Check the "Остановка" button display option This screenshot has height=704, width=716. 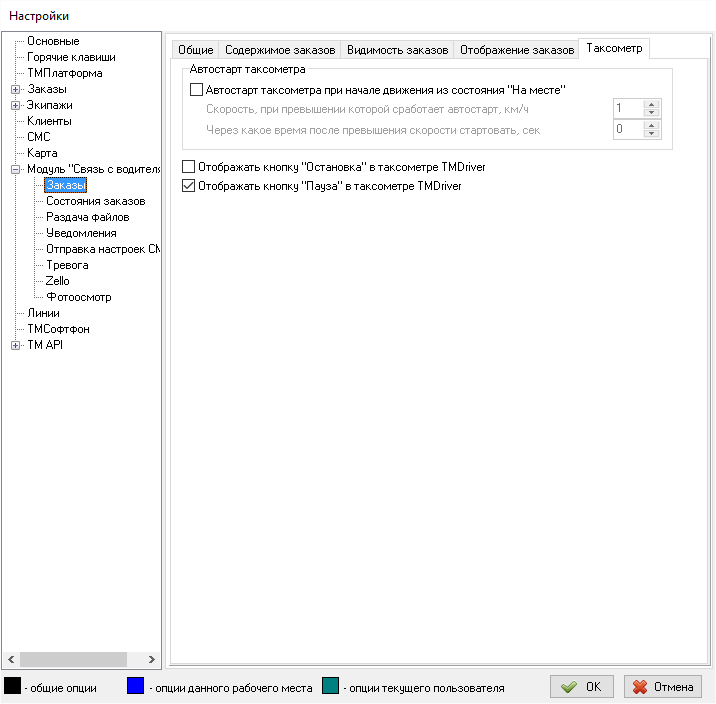click(x=189, y=167)
